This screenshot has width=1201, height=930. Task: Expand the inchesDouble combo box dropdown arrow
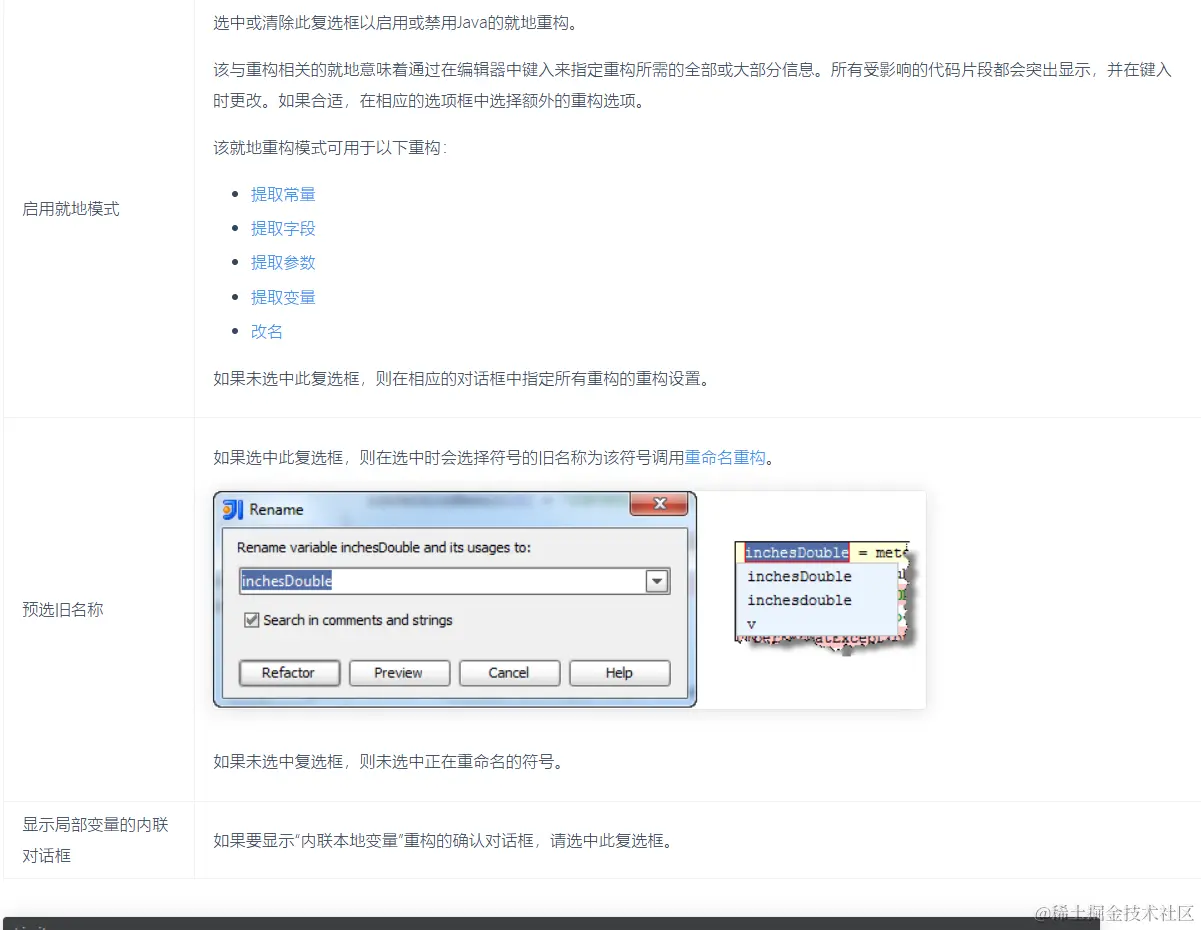click(657, 581)
